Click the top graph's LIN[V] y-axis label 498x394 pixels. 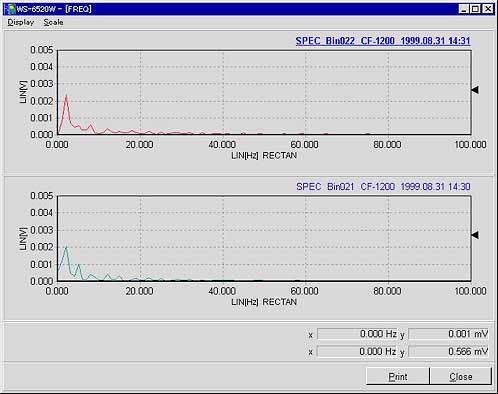pyautogui.click(x=23, y=92)
